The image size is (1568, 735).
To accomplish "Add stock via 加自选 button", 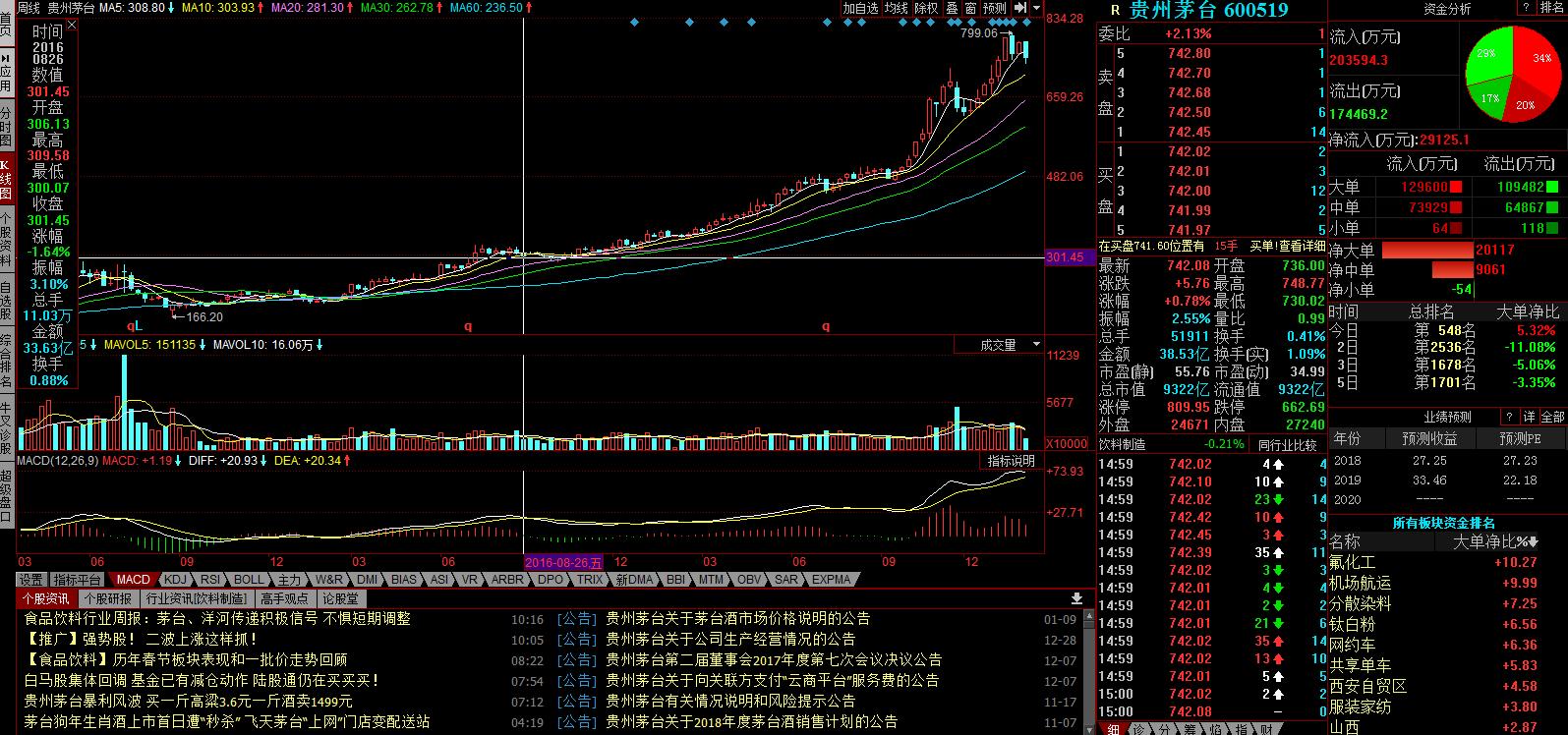I will point(860,8).
